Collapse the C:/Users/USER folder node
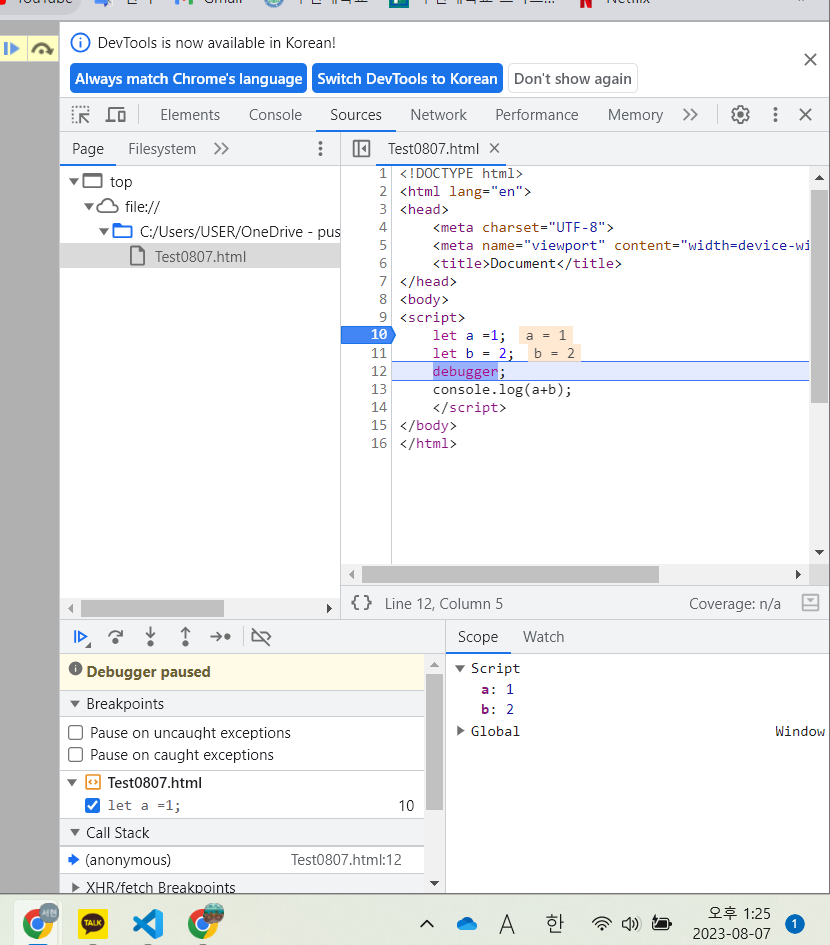 (104, 231)
